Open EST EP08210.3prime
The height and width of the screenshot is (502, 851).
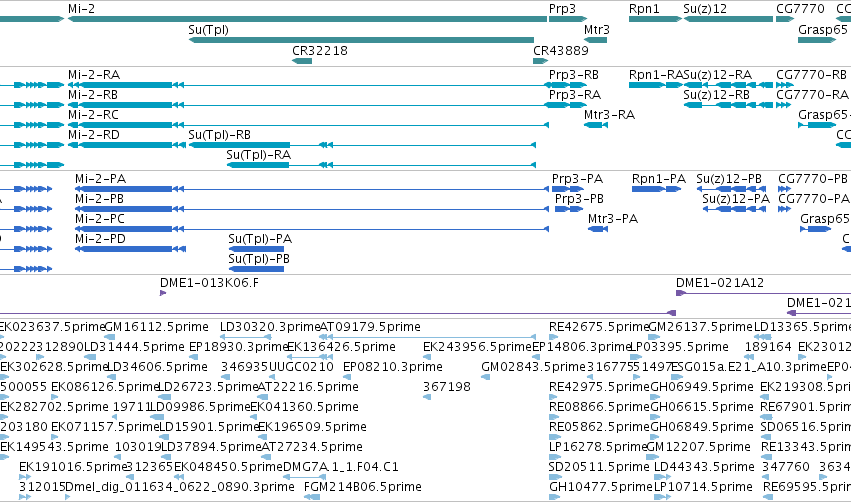[x=347, y=378]
